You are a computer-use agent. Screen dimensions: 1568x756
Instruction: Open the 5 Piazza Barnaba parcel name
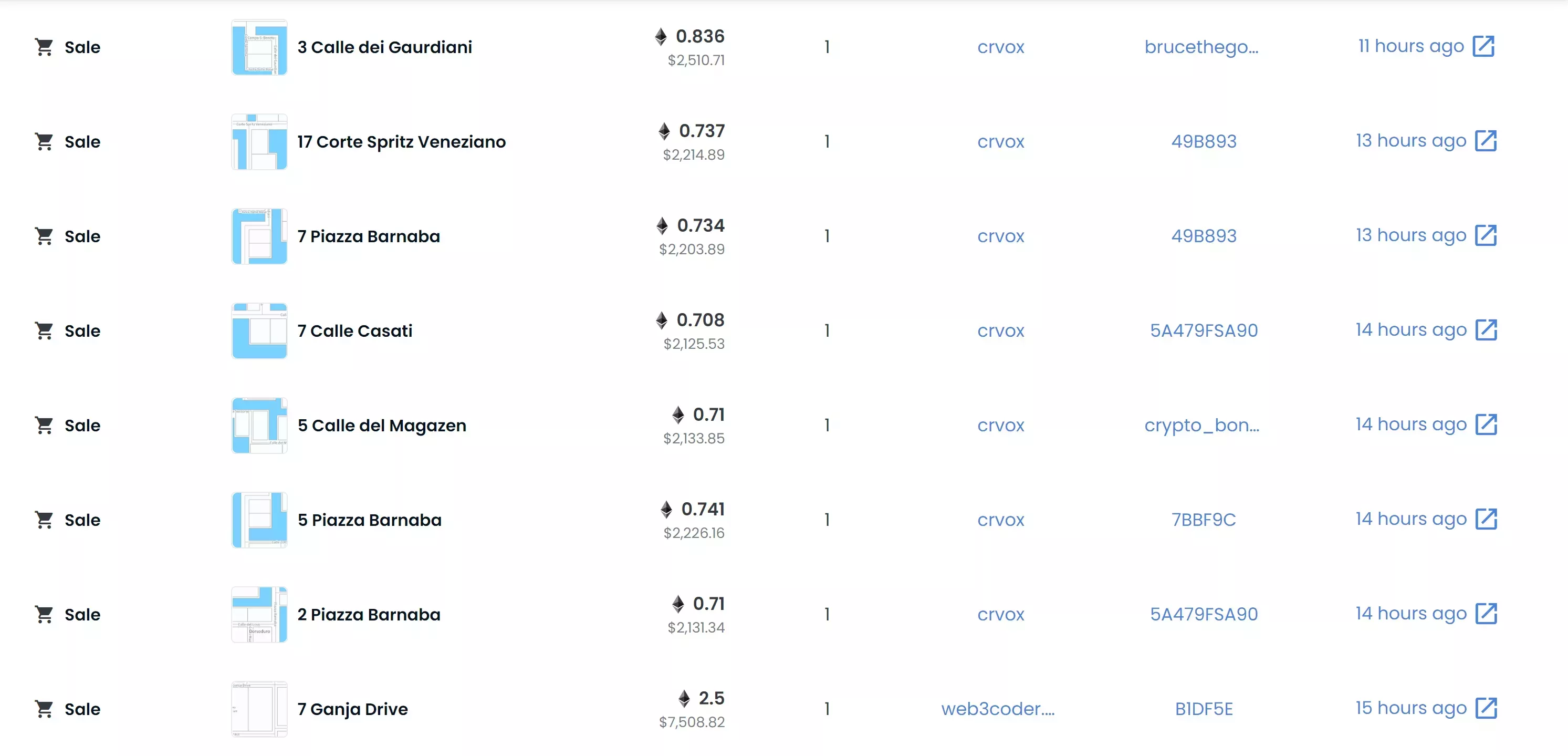[370, 520]
